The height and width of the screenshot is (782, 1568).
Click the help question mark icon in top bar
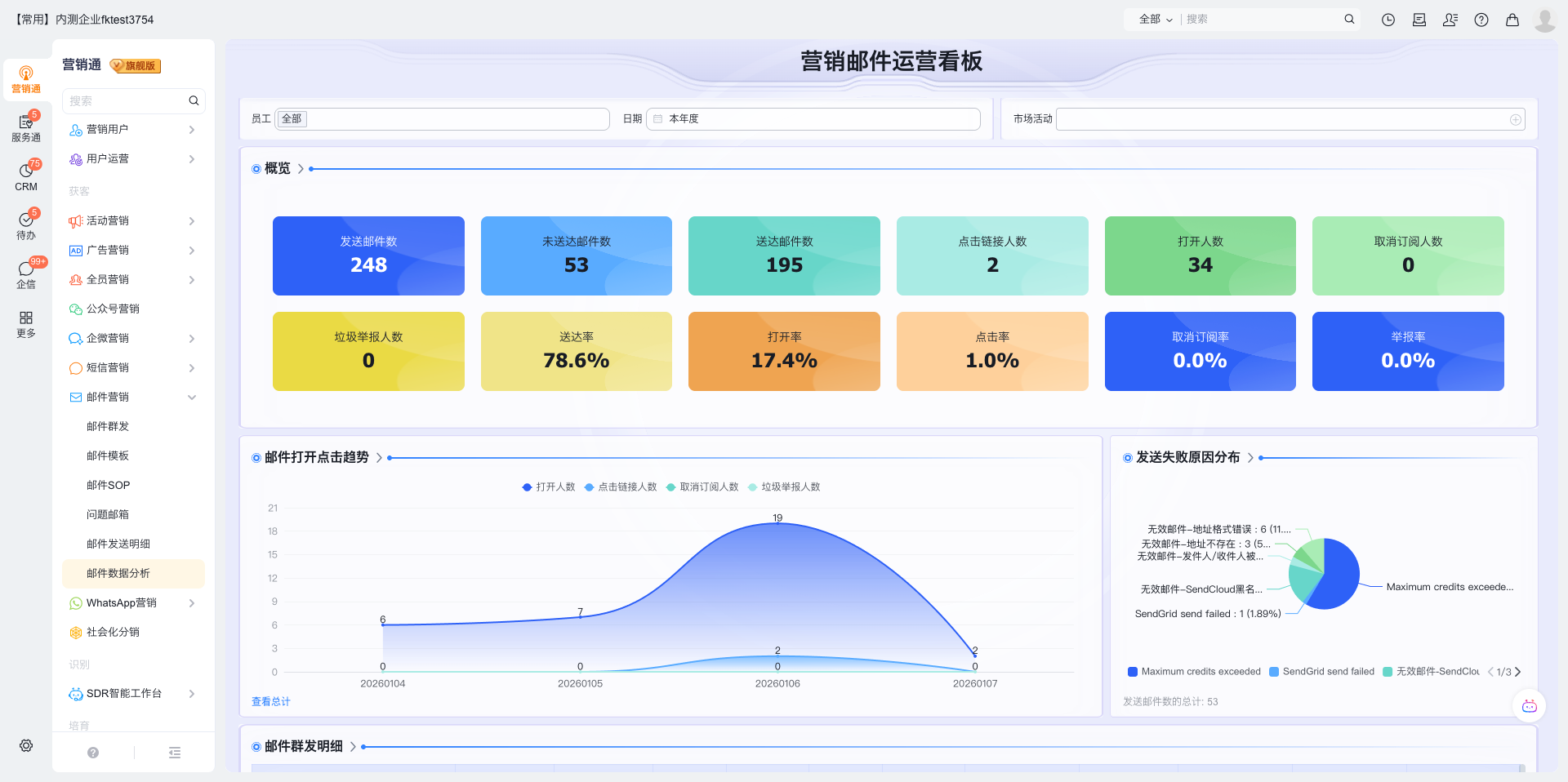coord(1481,20)
